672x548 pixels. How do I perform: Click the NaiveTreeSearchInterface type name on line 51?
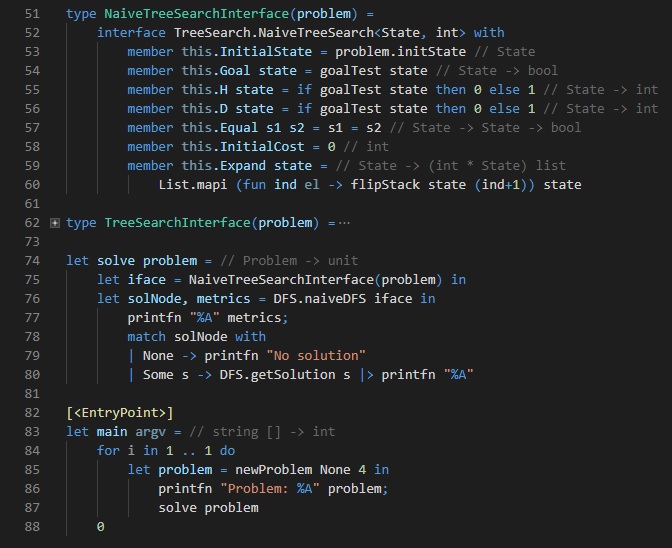coord(197,15)
